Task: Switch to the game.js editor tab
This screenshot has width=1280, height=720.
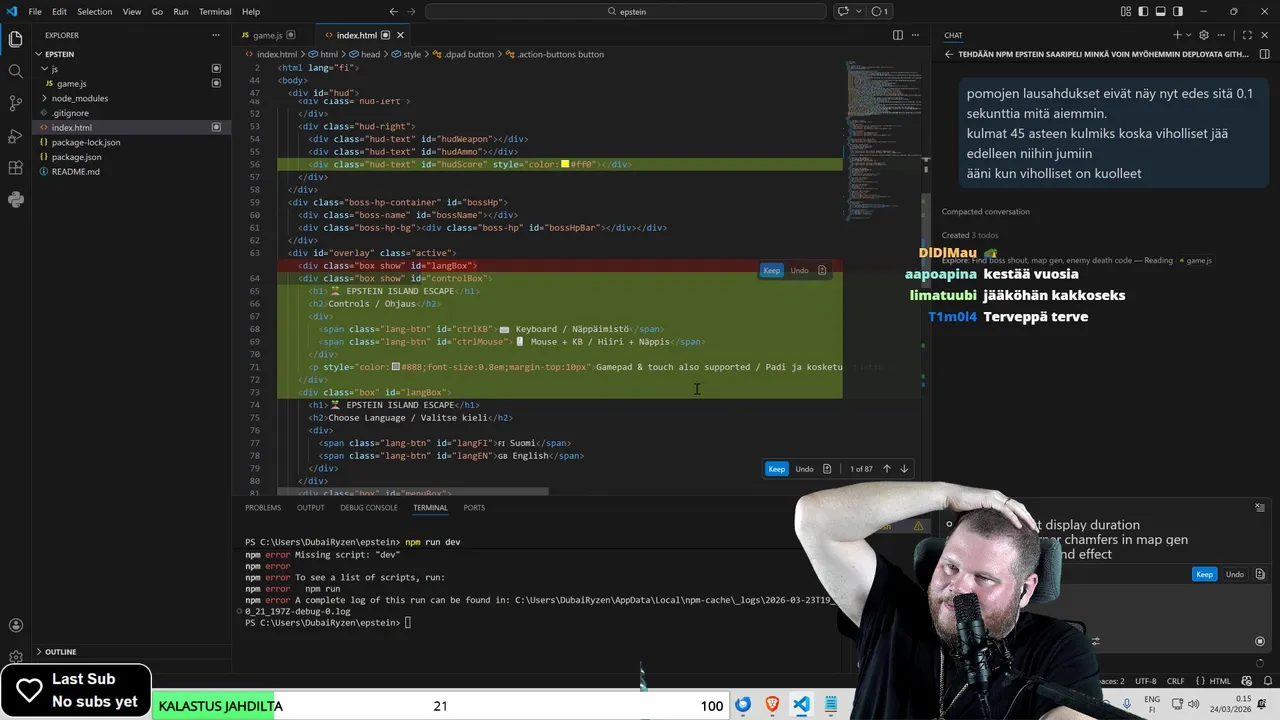Action: [x=267, y=35]
